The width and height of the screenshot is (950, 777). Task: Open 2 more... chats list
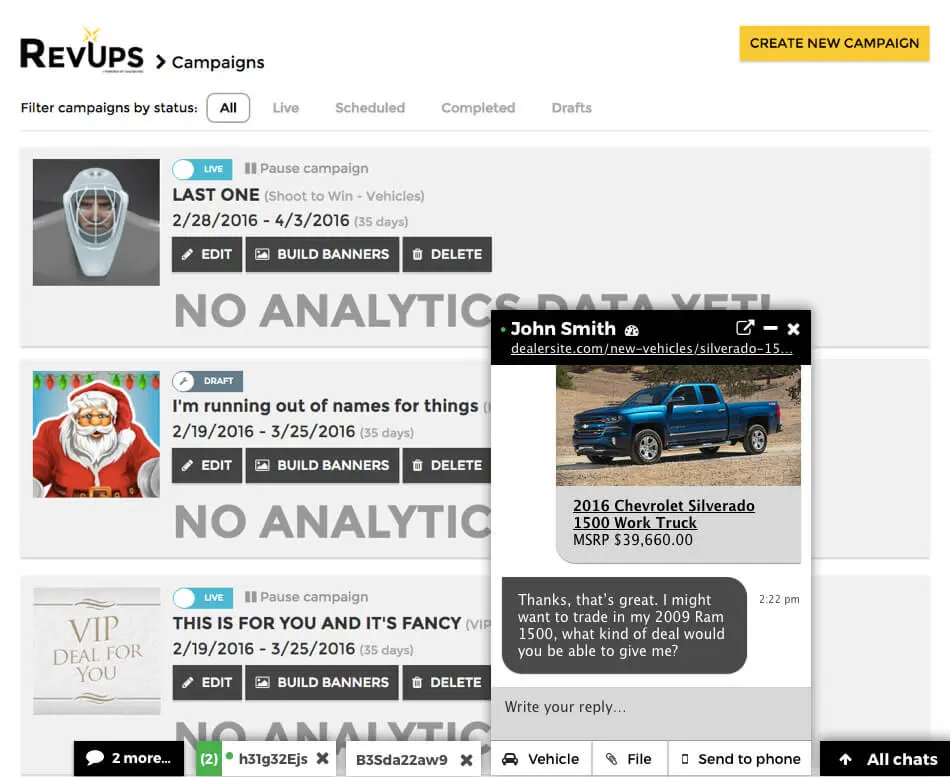click(129, 758)
